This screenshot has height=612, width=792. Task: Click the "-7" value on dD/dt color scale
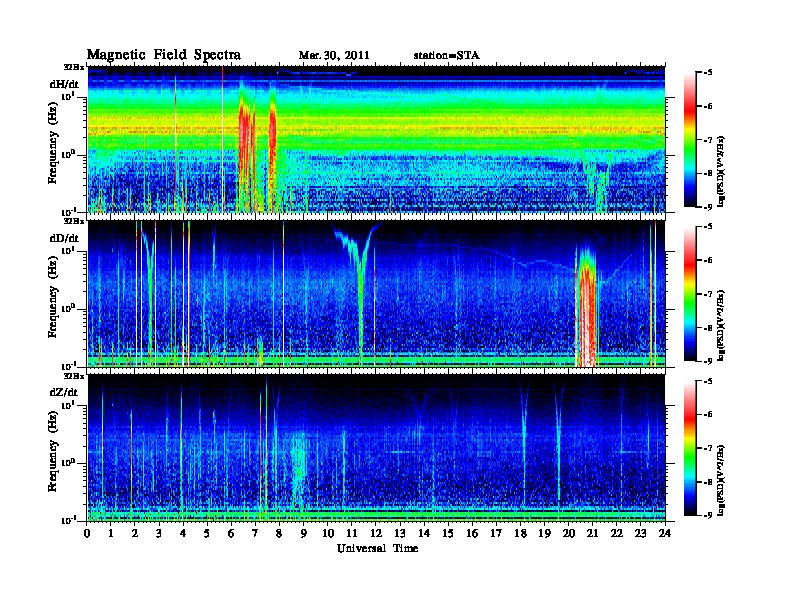click(707, 294)
